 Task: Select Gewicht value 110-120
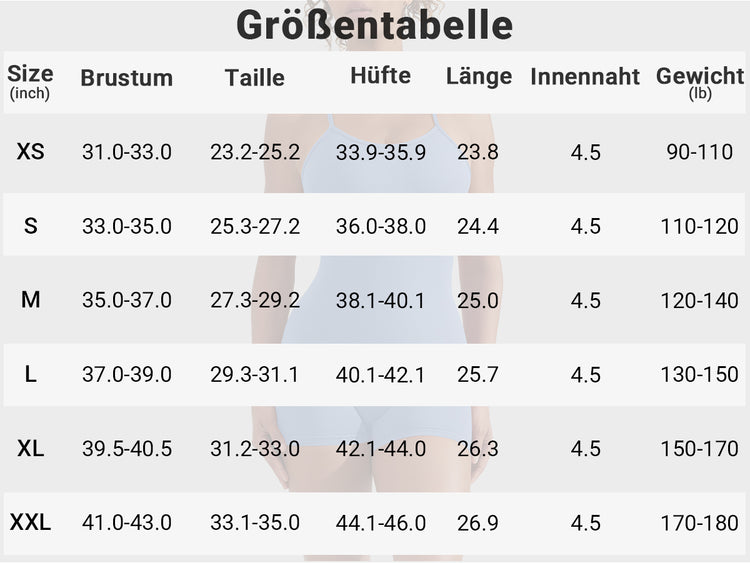point(699,226)
